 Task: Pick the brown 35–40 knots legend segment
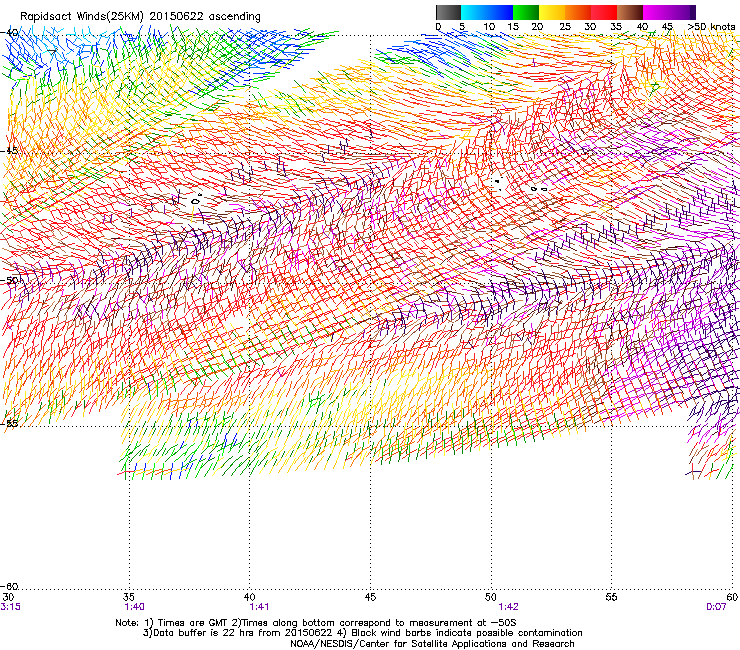pos(630,12)
